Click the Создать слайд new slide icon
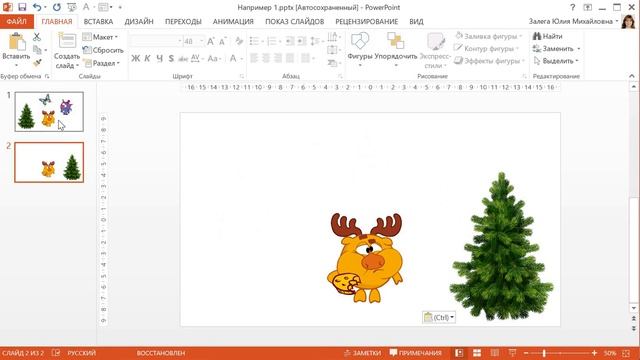The width and height of the screenshot is (640, 360). coord(67,41)
